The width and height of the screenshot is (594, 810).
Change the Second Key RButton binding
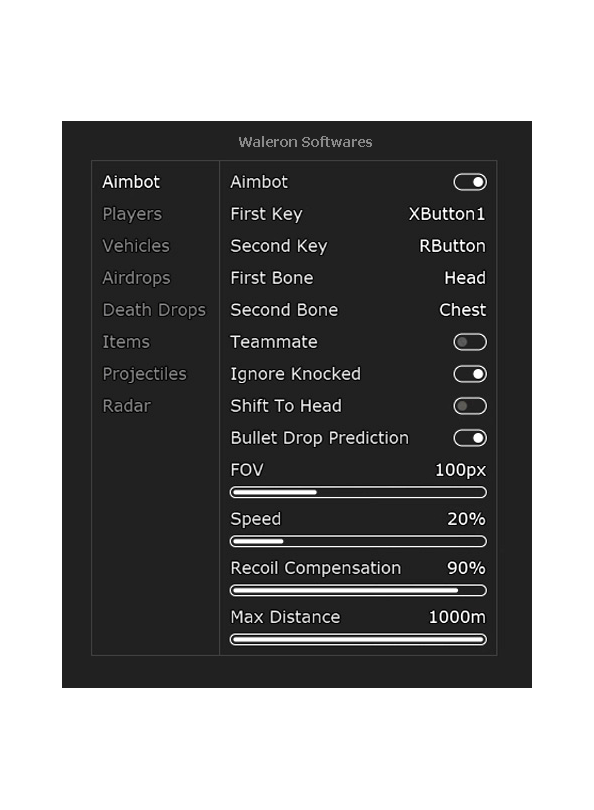[x=452, y=246]
